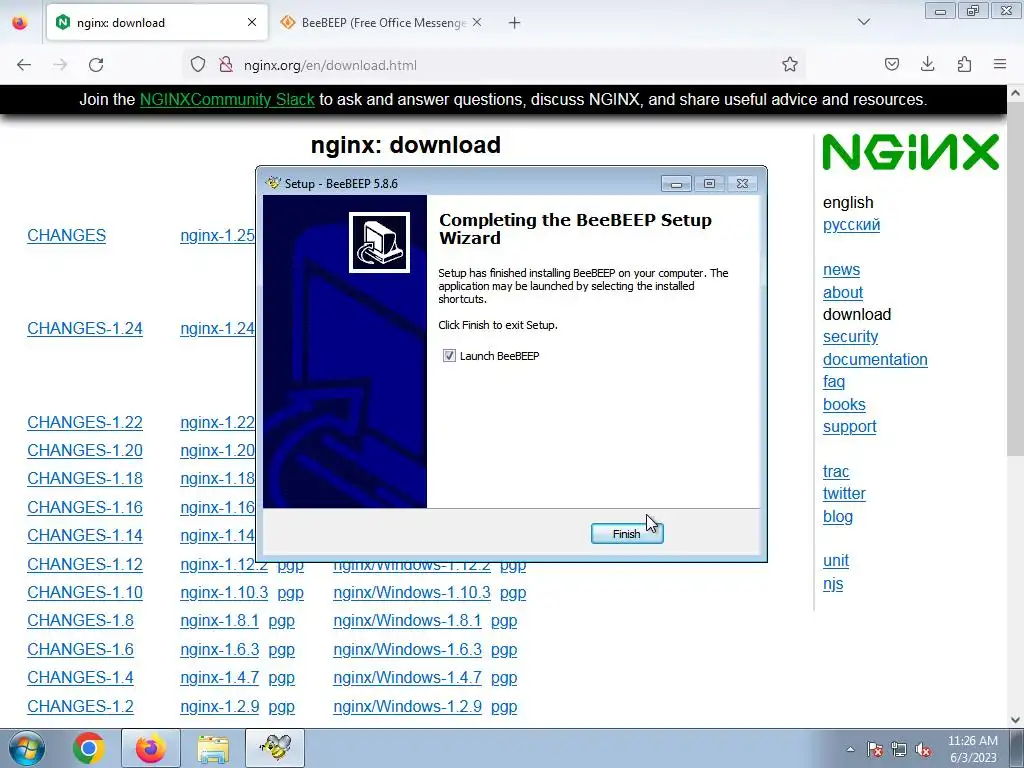Open the CHANGES-1.22 link

(x=85, y=423)
